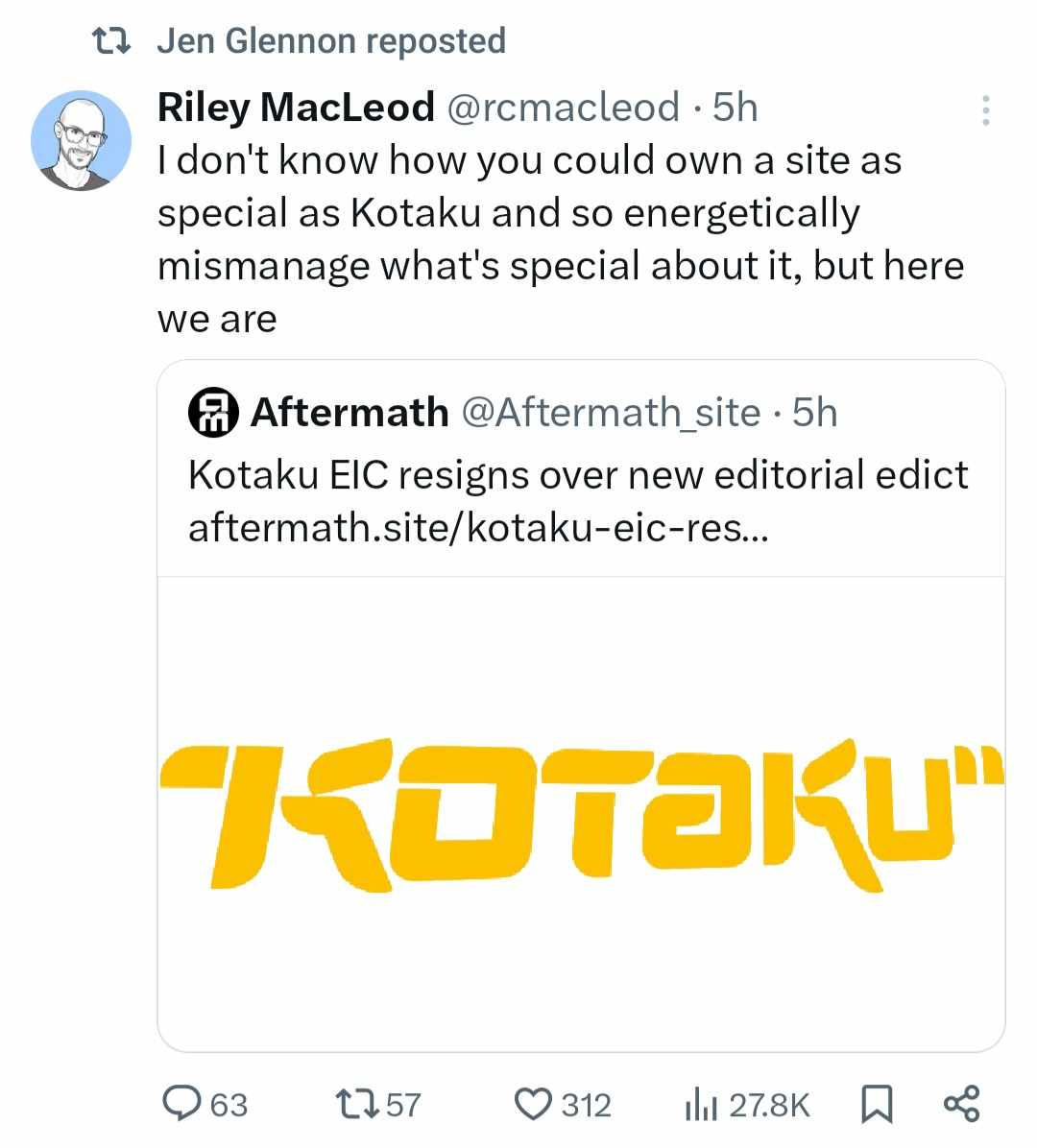1037x1148 pixels.
Task: Click the 5h timestamp on Riley's post
Action: [735, 108]
